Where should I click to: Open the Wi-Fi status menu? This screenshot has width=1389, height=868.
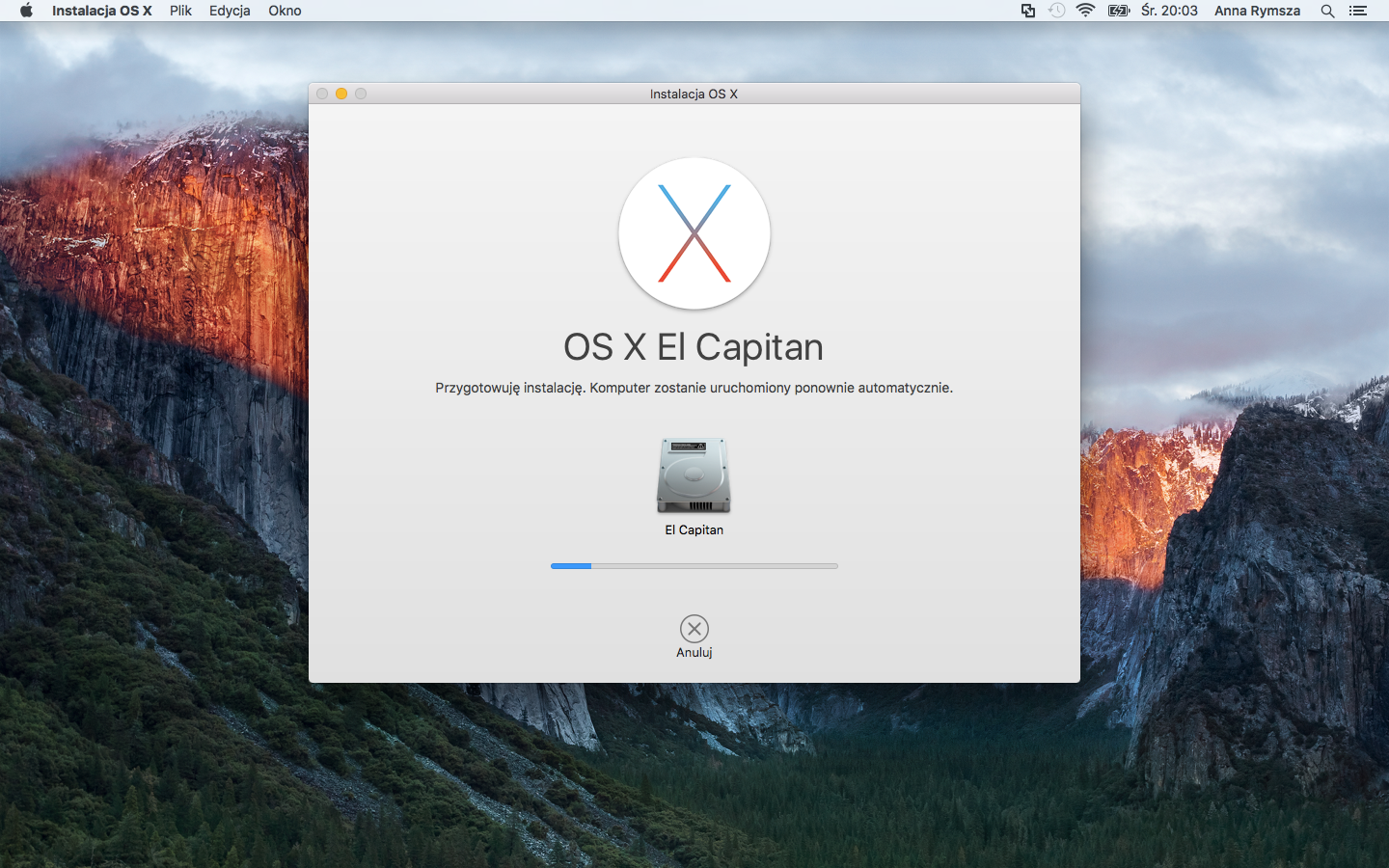click(1086, 11)
